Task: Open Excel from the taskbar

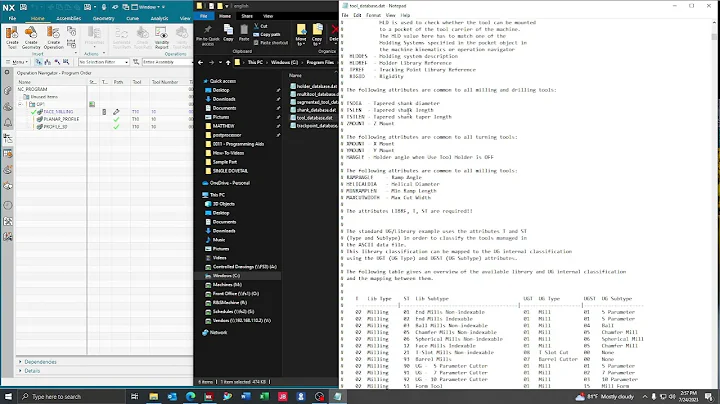Action: tap(264, 396)
